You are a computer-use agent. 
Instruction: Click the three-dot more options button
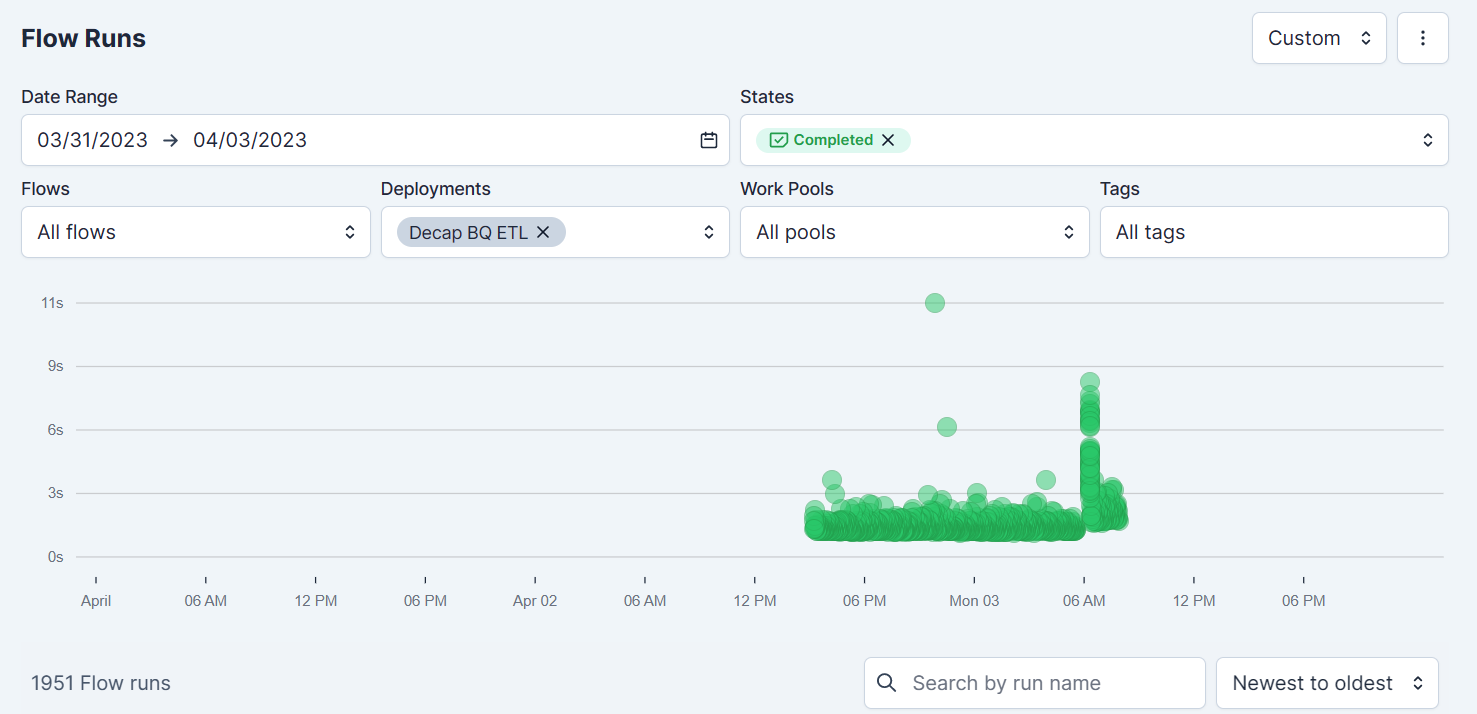[x=1422, y=38]
